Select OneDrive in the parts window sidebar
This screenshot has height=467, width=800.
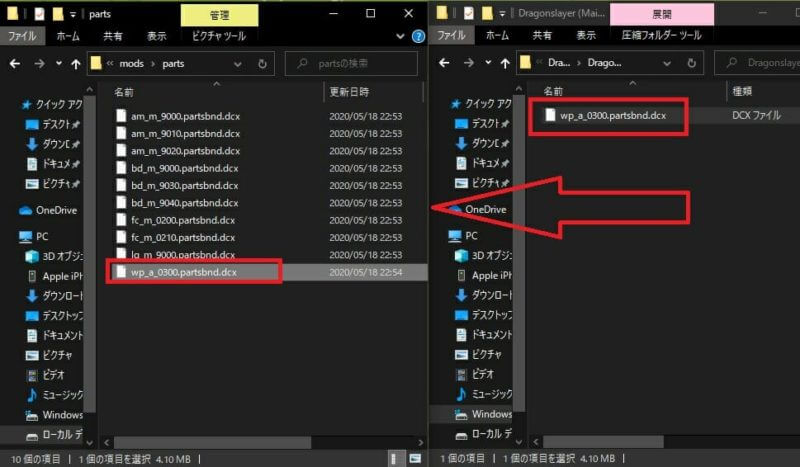[x=48, y=210]
